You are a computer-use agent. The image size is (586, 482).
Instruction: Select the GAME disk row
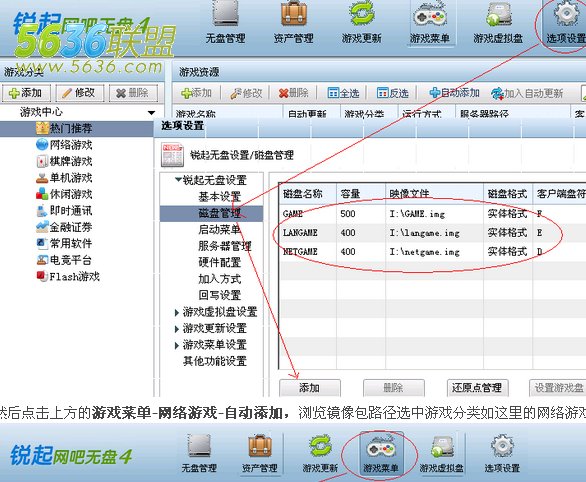(x=432, y=214)
